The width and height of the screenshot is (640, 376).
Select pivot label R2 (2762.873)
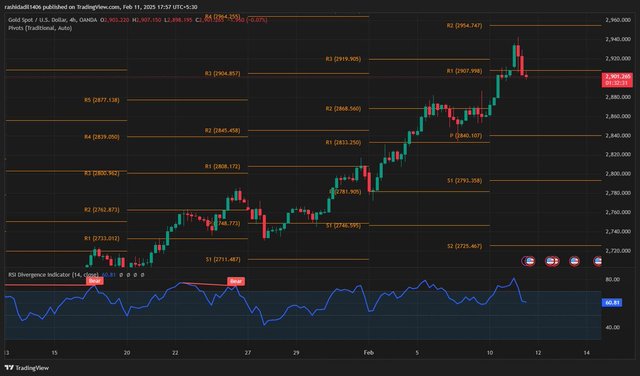coord(102,210)
